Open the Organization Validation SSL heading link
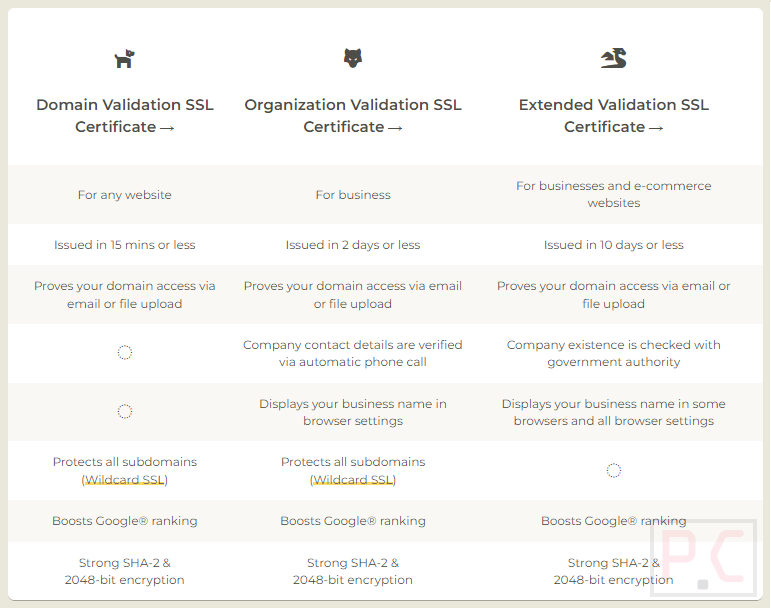 point(352,105)
